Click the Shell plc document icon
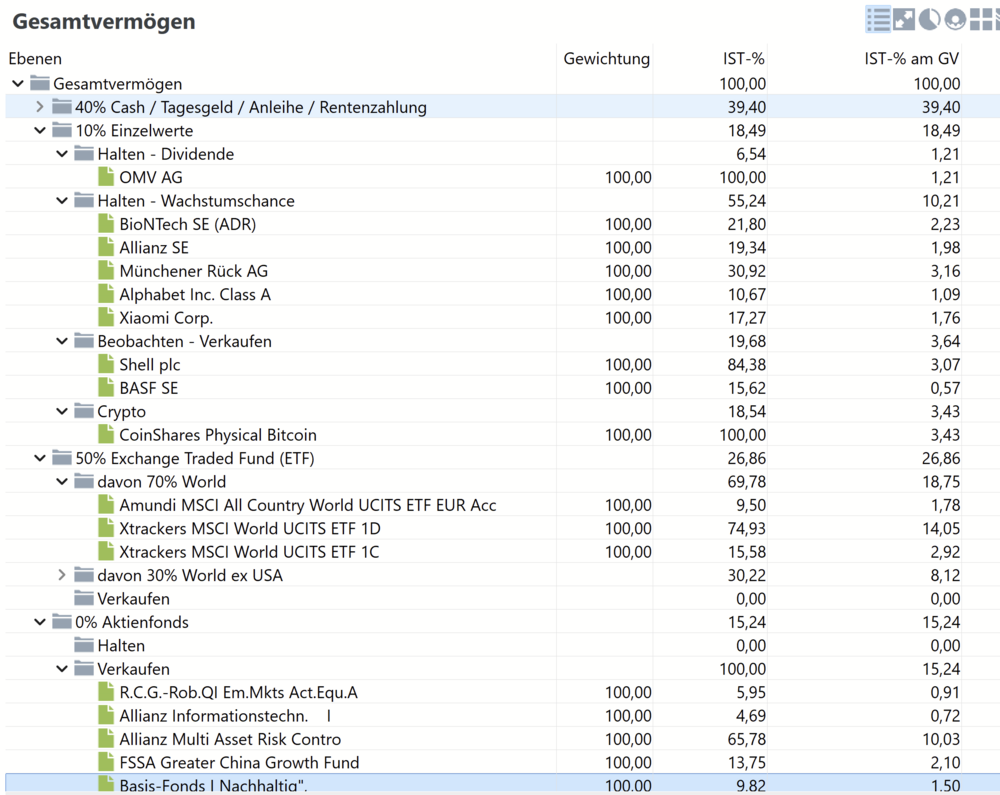Viewport: 1000px width, 795px height. coord(106,365)
